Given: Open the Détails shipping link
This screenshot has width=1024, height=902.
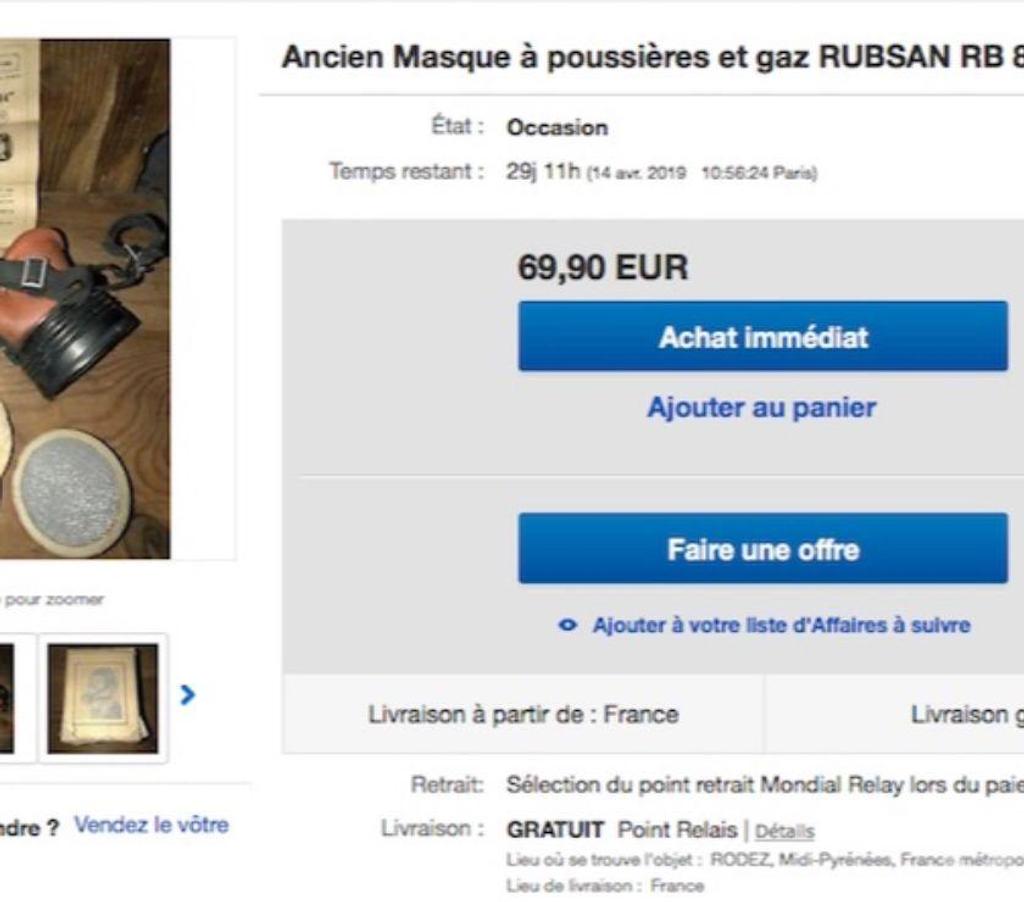Looking at the screenshot, I should pos(784,831).
